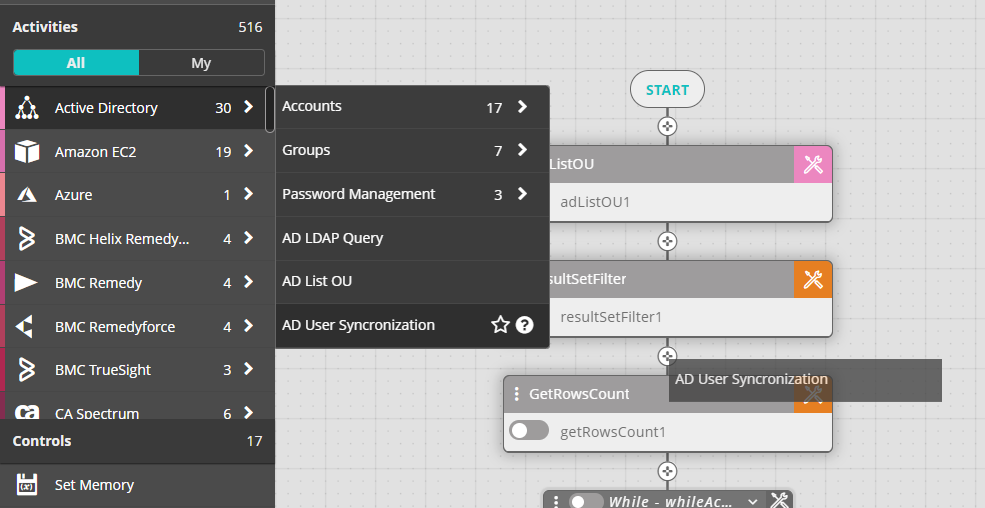This screenshot has width=985, height=508.
Task: Click the Amazon EC2 label
Action: (95, 151)
